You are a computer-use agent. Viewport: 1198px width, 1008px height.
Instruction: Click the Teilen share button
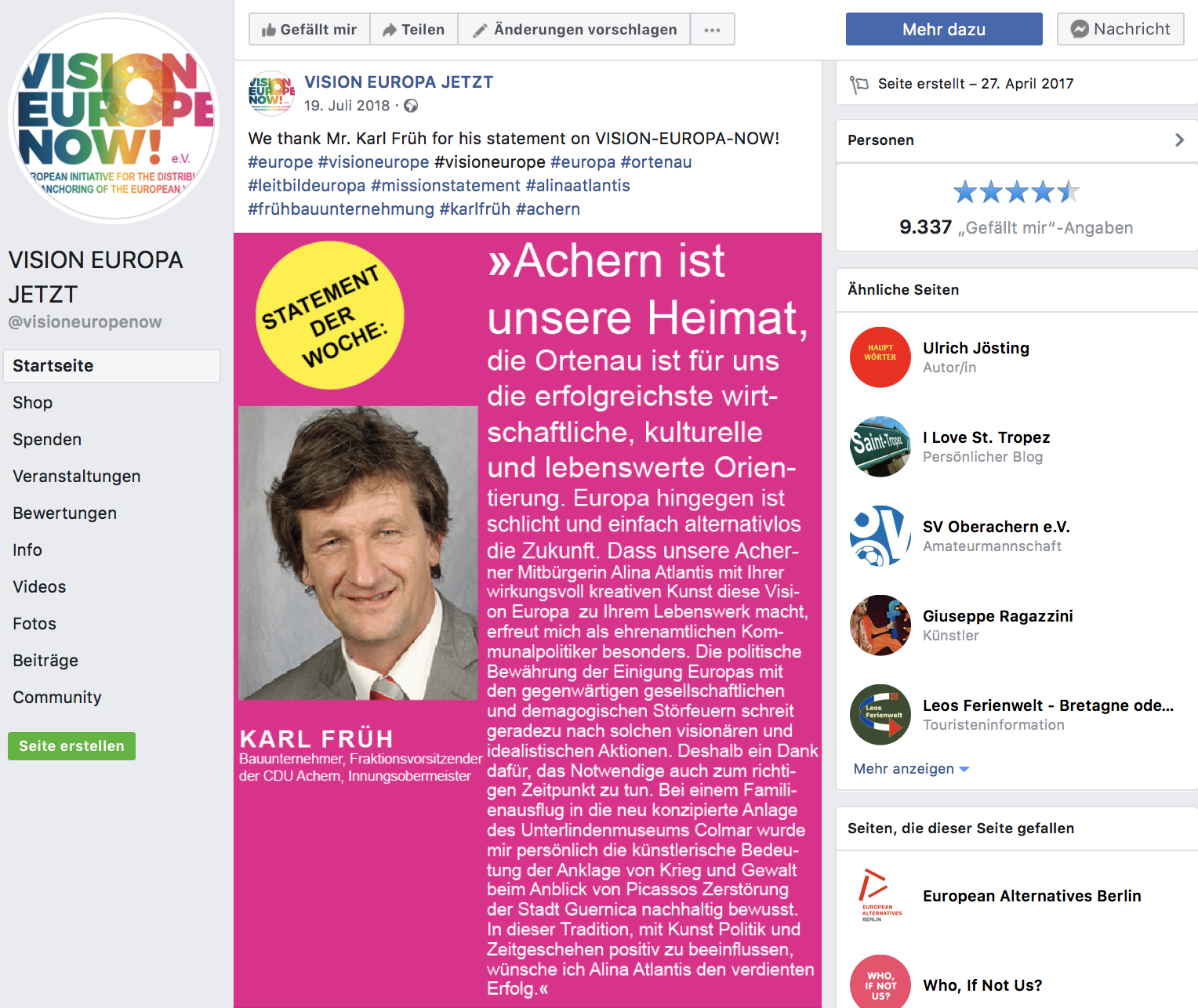point(414,29)
